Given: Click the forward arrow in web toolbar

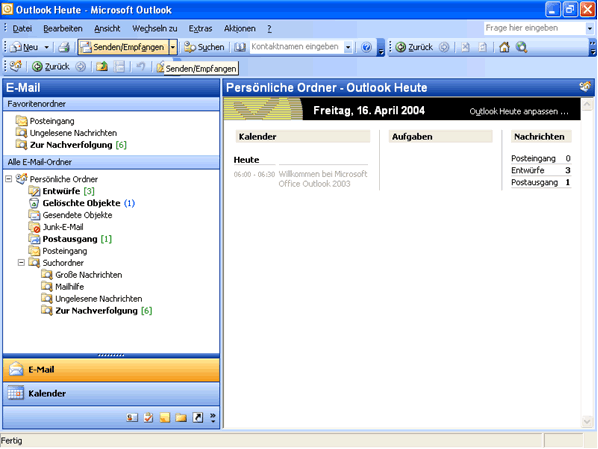Looking at the screenshot, I should coord(444,47).
